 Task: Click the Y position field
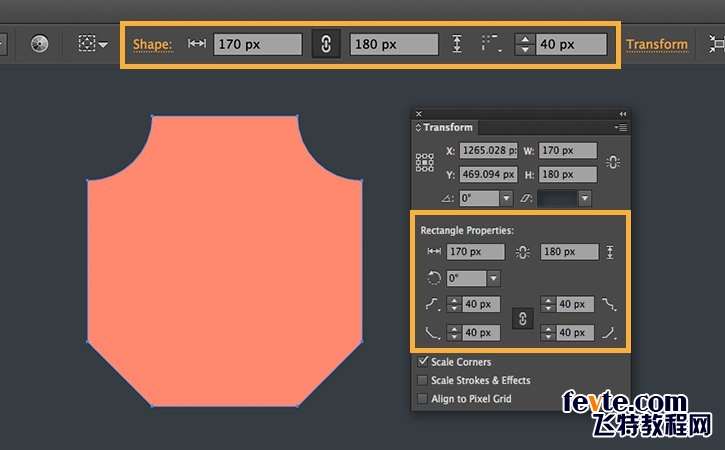tap(488, 174)
